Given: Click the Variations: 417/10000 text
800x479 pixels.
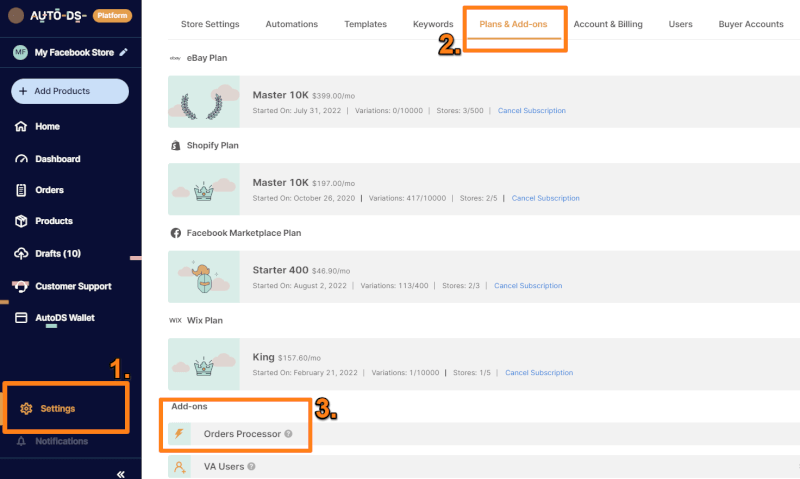Looking at the screenshot, I should (407, 198).
